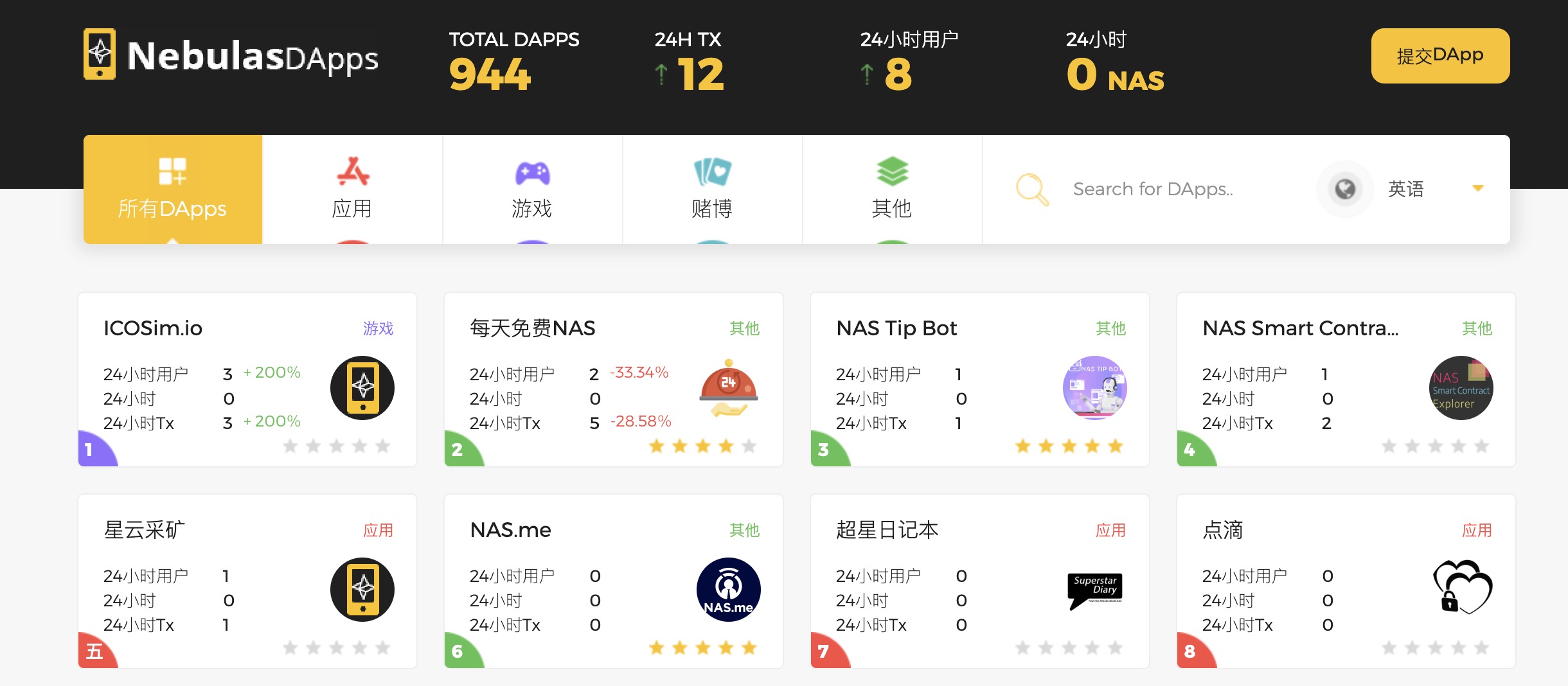Viewport: 1568px width, 686px height.
Task: Open the 星云采矿 title link
Action: point(145,530)
